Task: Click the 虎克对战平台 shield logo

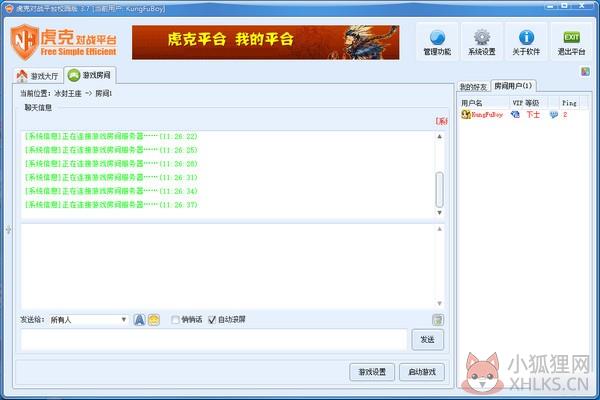Action: point(24,42)
